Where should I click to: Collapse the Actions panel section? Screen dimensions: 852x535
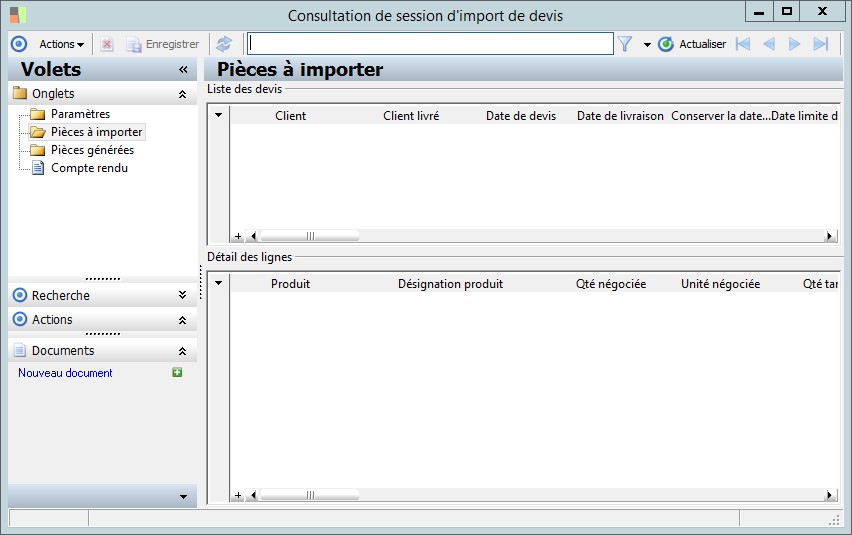tap(183, 320)
